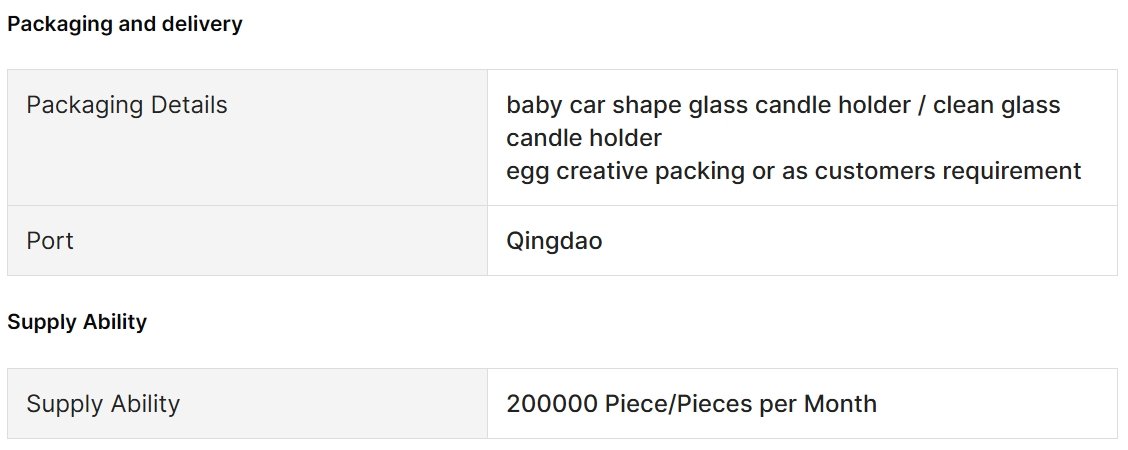The height and width of the screenshot is (450, 1128).
Task: Click the 'per Month' text
Action: coord(818,404)
